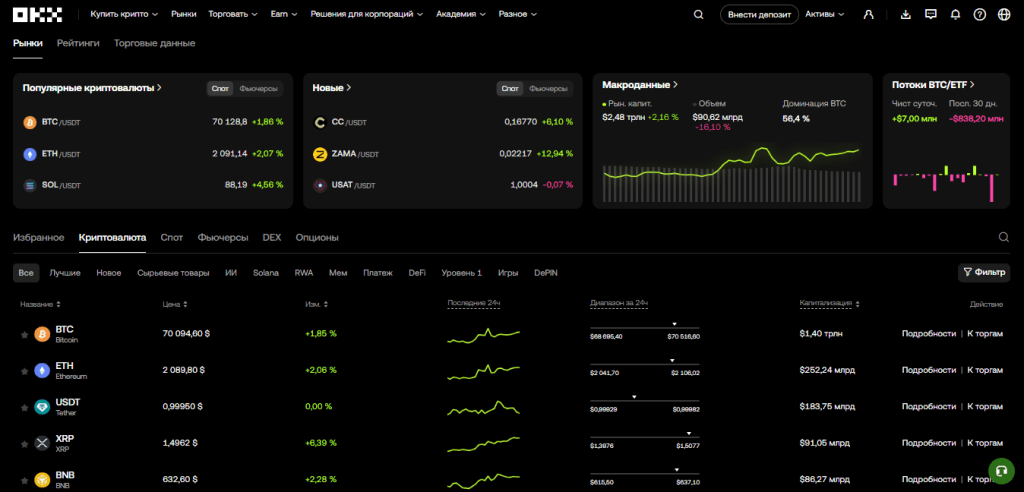1024x492 pixels.
Task: Click USDT 24h range slider bar
Action: pos(645,401)
